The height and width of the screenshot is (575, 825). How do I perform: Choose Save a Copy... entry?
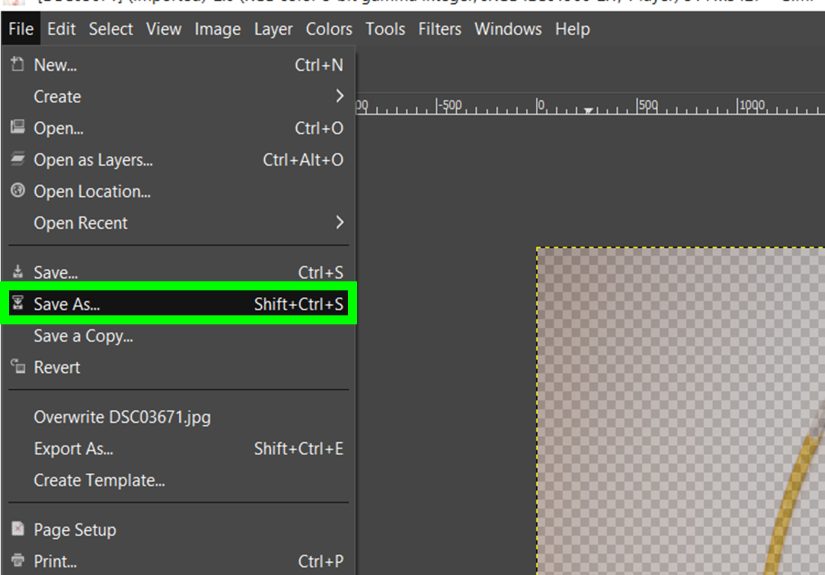click(178, 335)
